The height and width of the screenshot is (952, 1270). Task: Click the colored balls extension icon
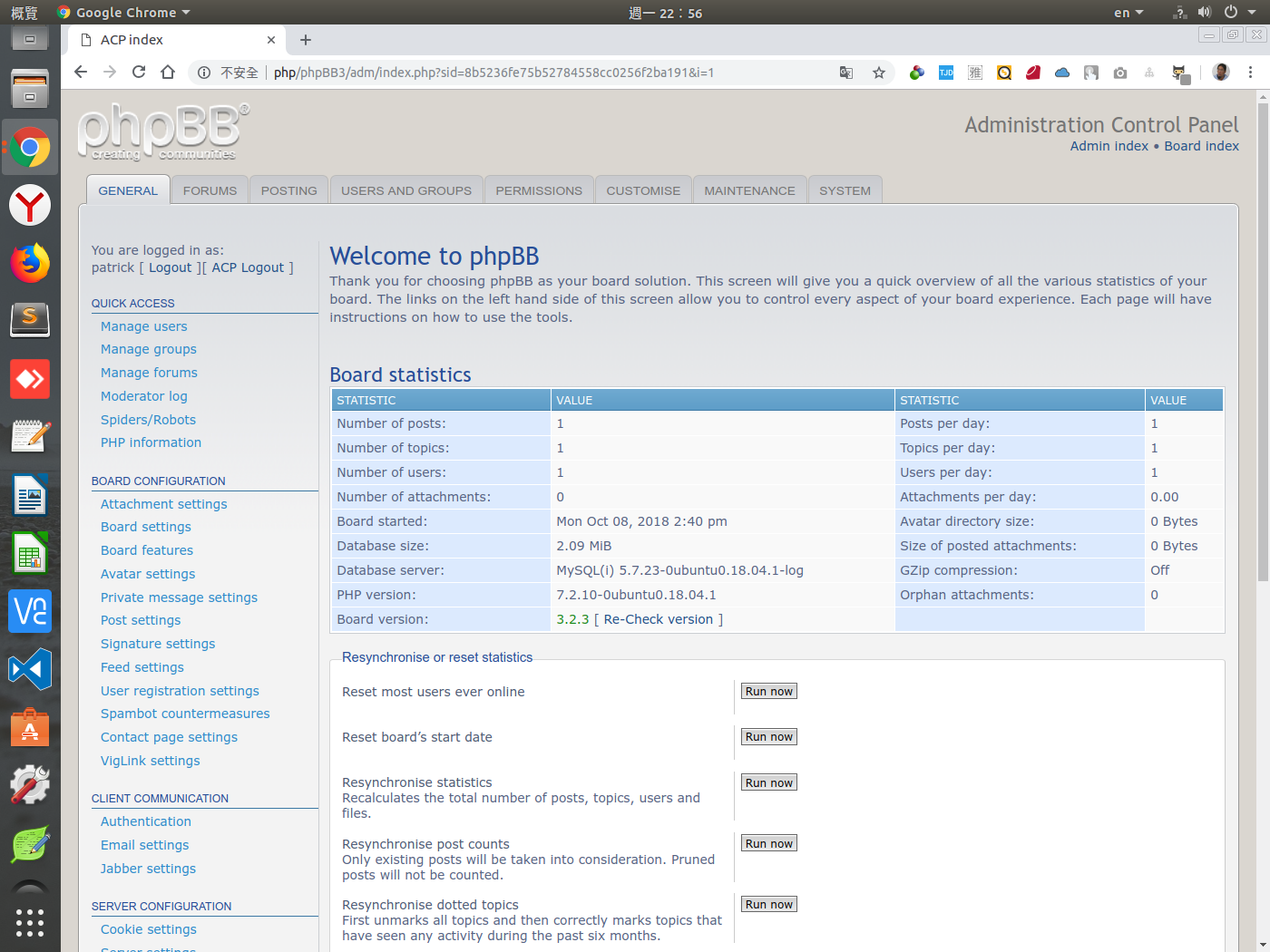(917, 73)
